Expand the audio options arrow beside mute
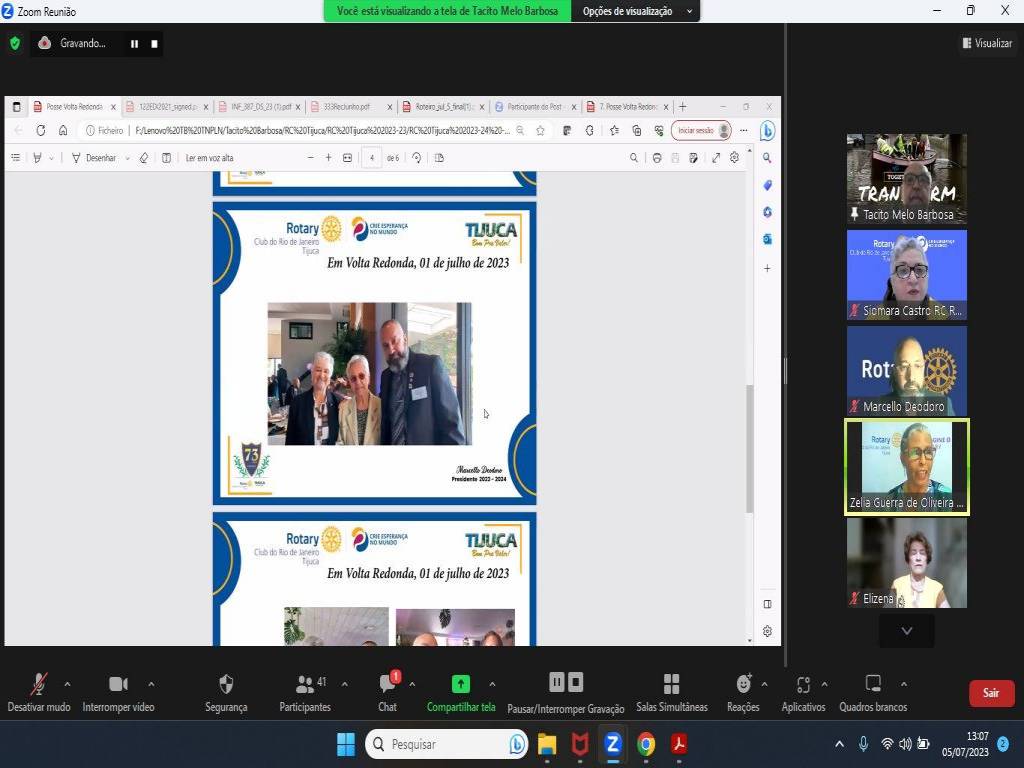The image size is (1024, 768). [67, 684]
